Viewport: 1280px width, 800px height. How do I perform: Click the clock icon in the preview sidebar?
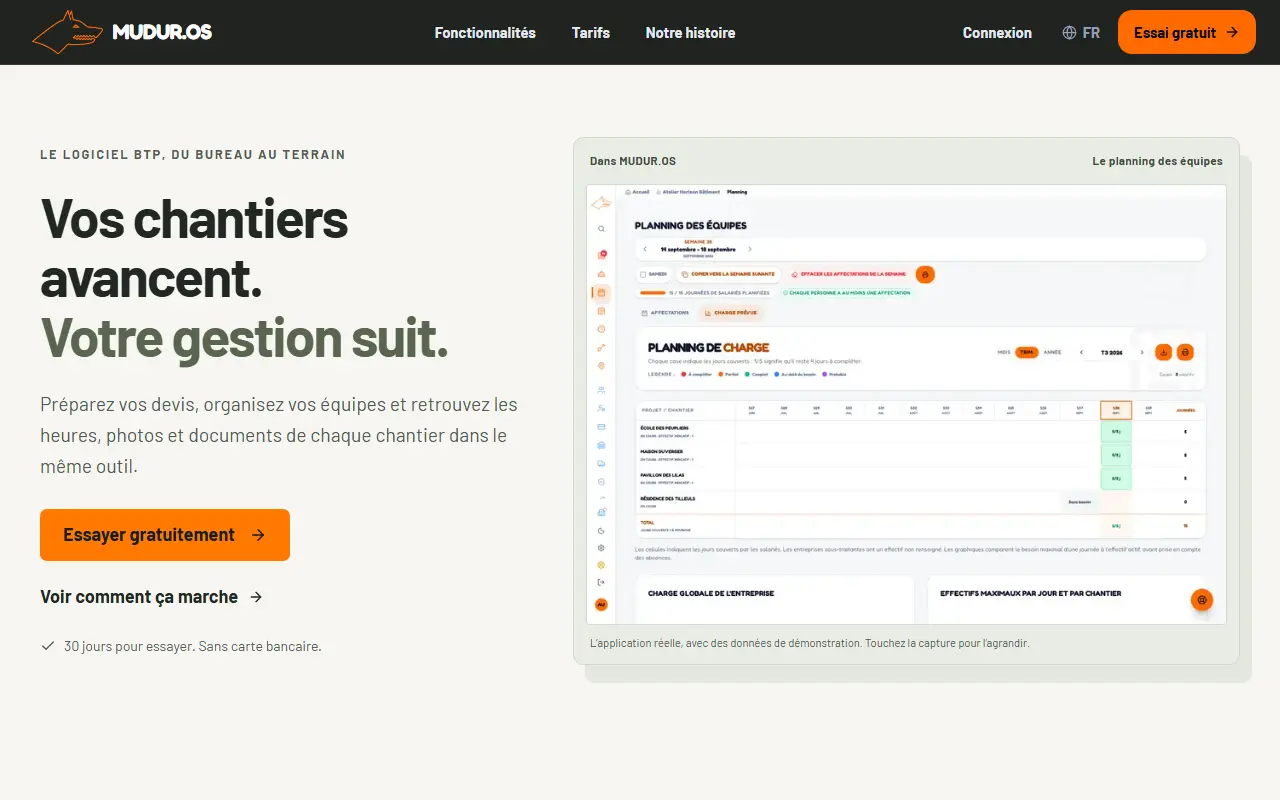[601, 329]
